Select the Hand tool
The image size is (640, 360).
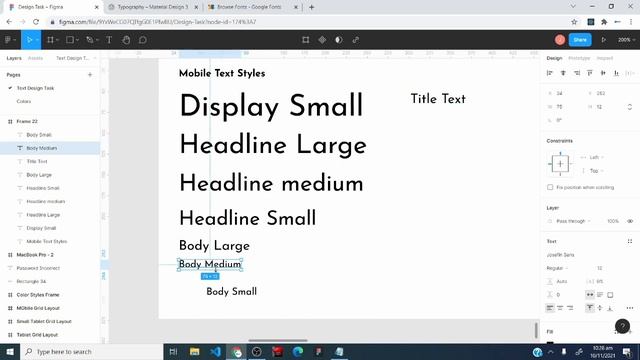(126, 40)
